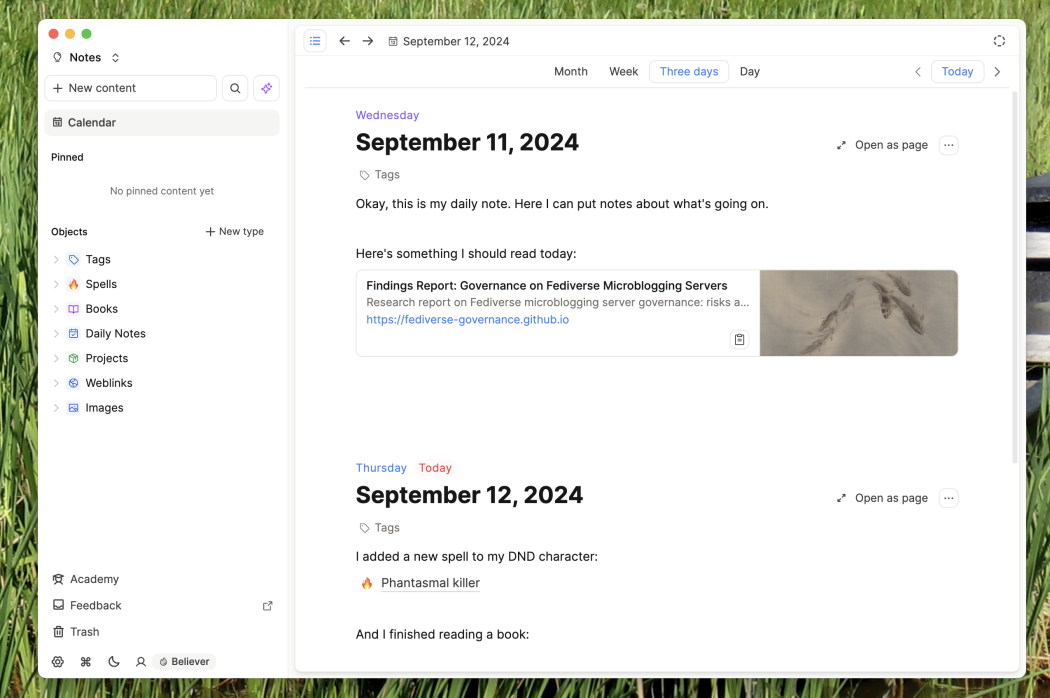1050x698 pixels.
Task: Copy the Fediverse weblink clipboard icon
Action: click(739, 340)
